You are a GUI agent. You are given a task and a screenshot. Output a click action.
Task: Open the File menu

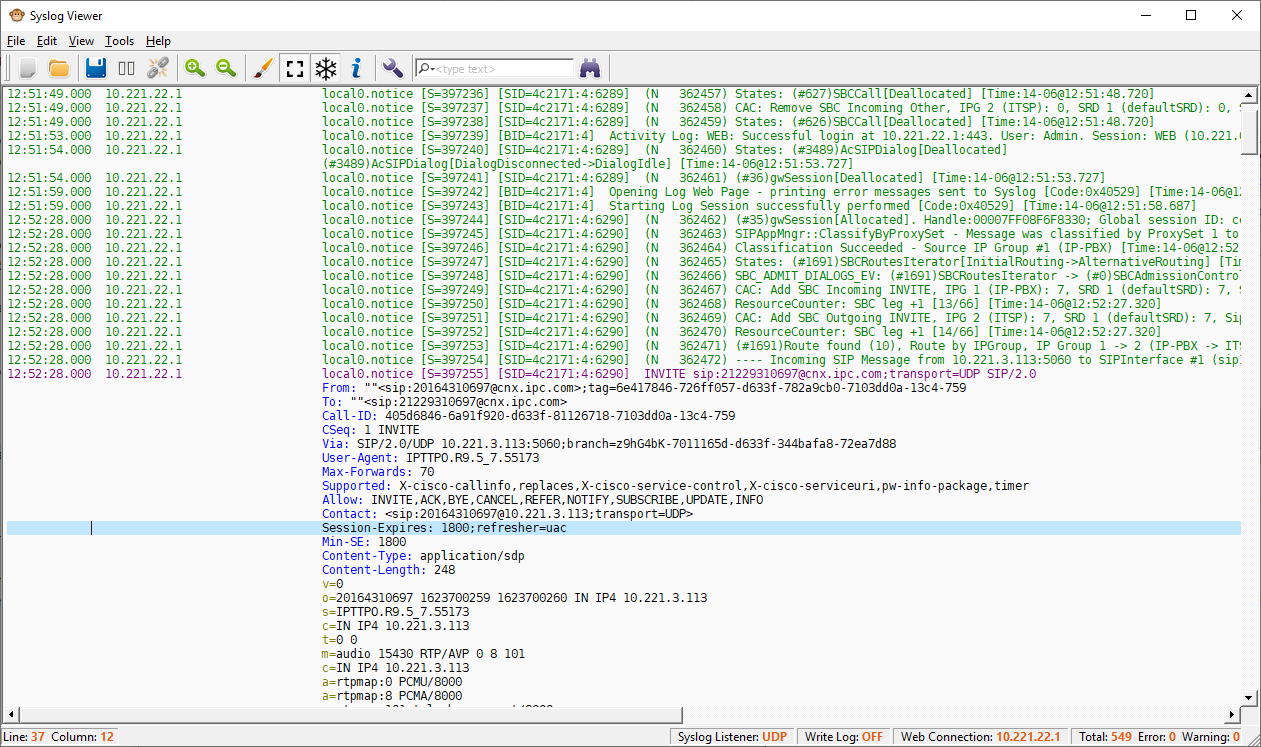[x=16, y=41]
